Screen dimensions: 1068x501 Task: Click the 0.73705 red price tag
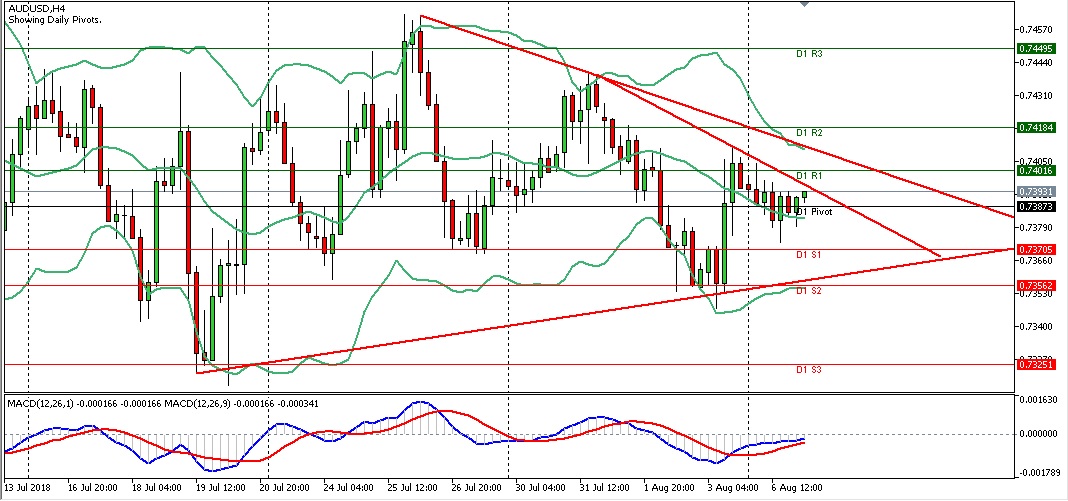[1036, 249]
